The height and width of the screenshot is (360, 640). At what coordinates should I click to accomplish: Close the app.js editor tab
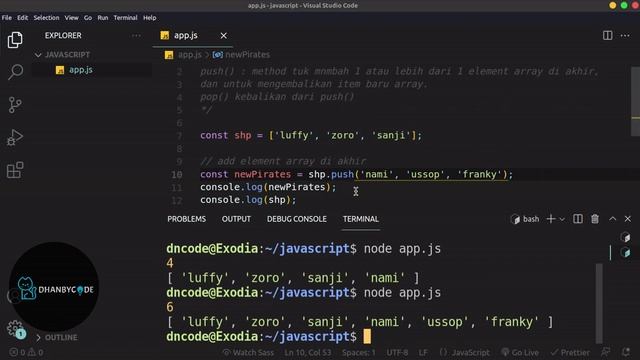pyautogui.click(x=224, y=36)
